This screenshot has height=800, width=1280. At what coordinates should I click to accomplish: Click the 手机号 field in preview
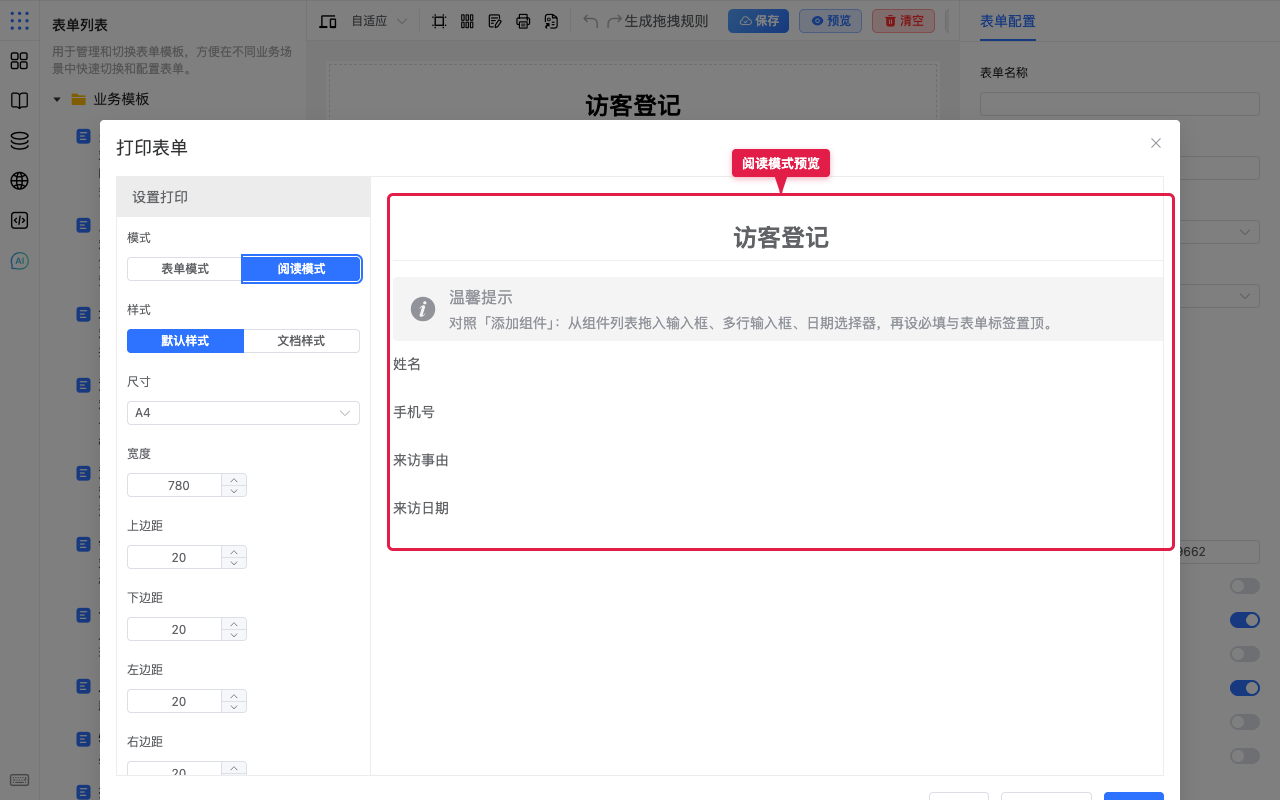414,412
